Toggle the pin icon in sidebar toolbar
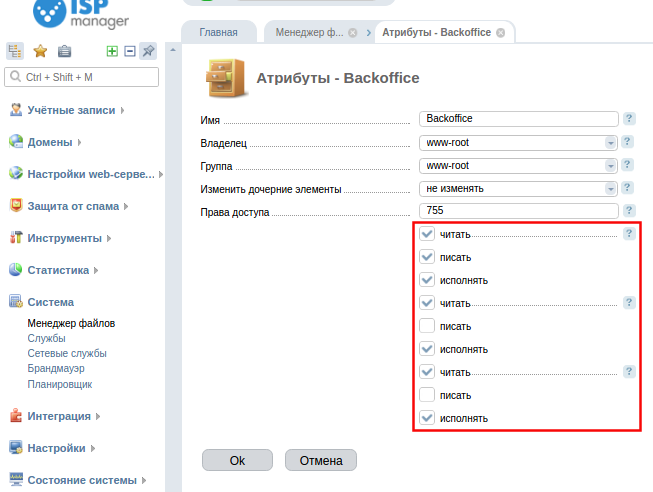 148,51
